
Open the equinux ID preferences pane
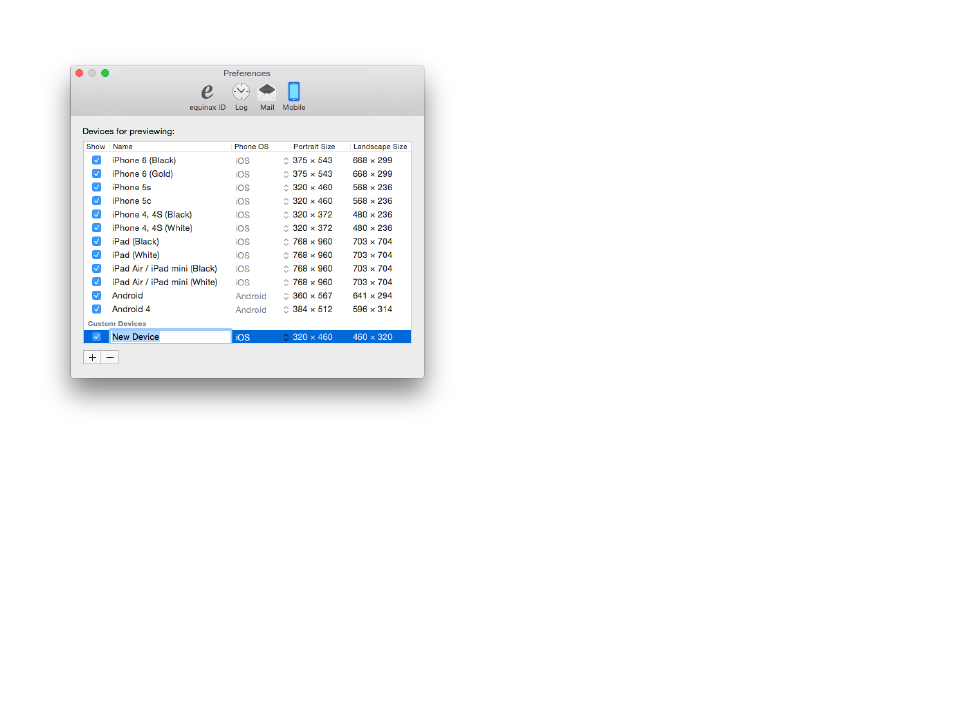pyautogui.click(x=207, y=96)
